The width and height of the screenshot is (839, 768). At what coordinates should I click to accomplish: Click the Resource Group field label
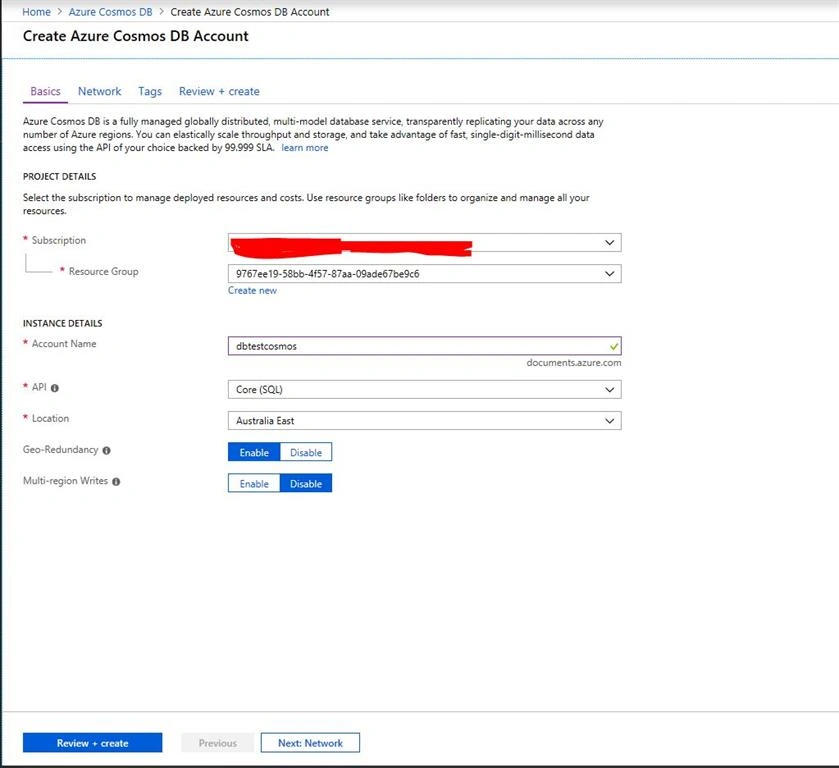[x=104, y=271]
